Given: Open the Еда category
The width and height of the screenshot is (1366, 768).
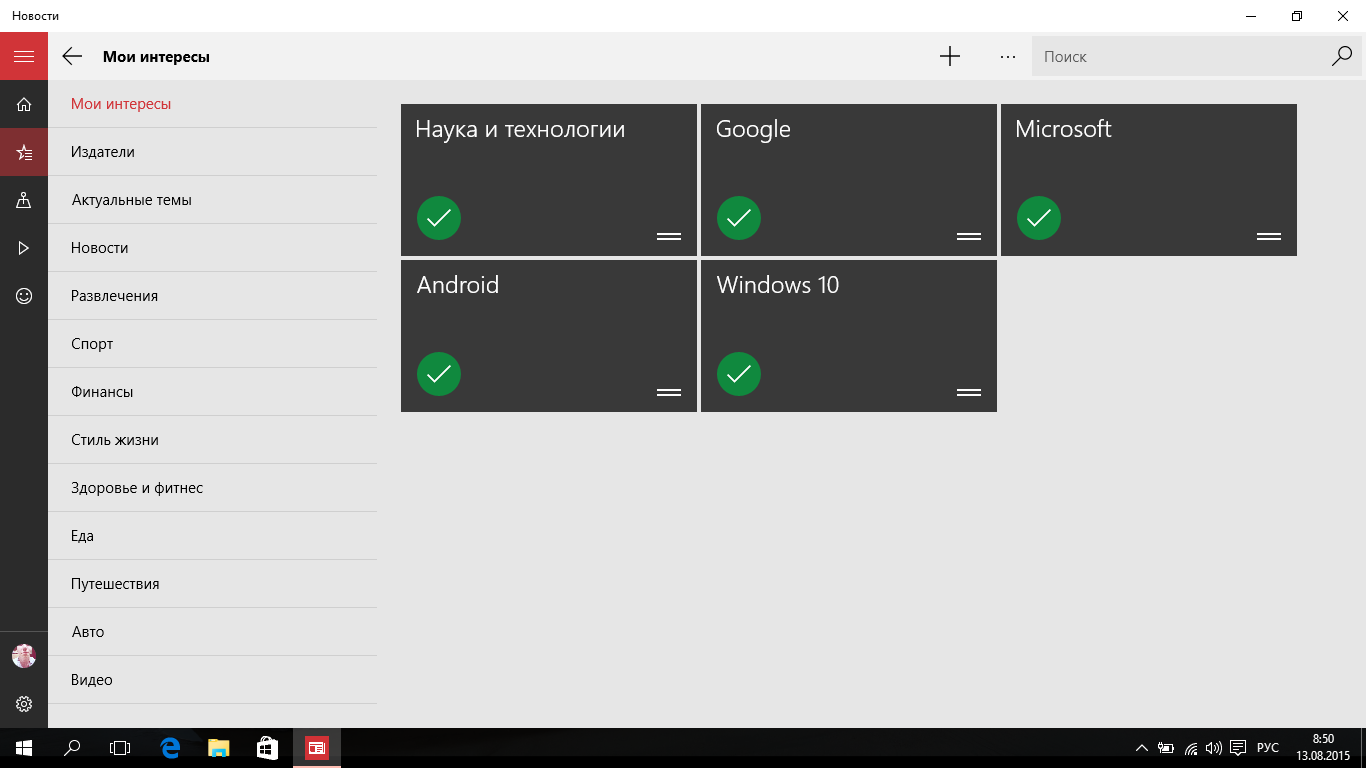Looking at the screenshot, I should coord(213,536).
